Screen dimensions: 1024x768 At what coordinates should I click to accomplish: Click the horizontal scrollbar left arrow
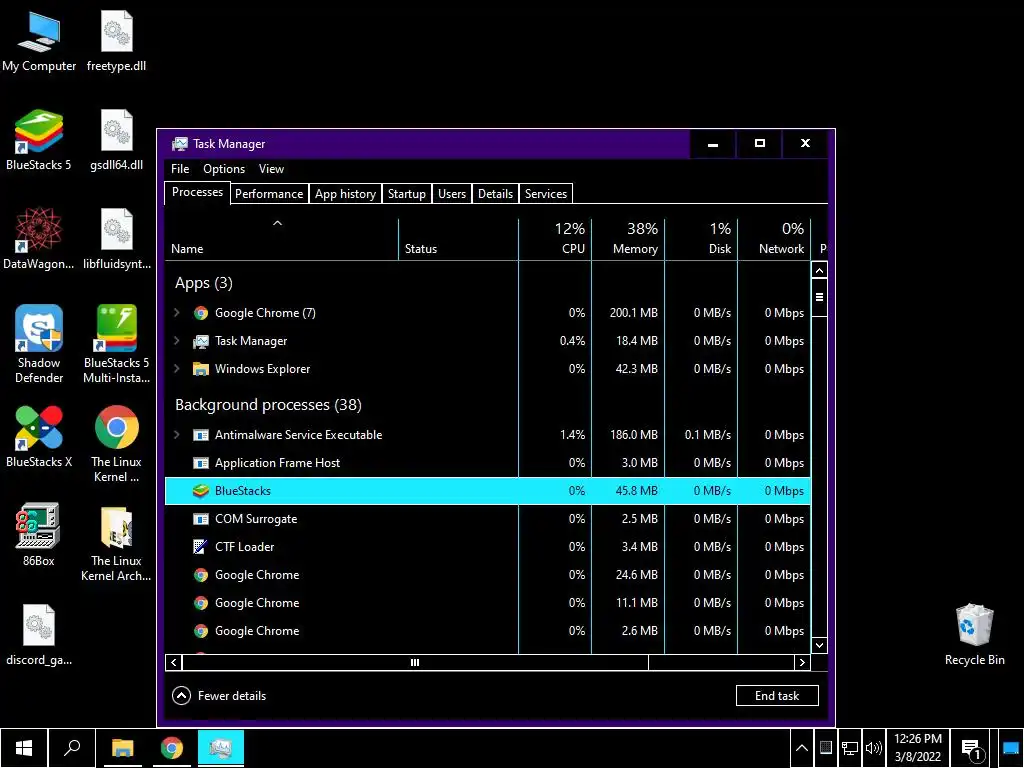pyautogui.click(x=174, y=662)
